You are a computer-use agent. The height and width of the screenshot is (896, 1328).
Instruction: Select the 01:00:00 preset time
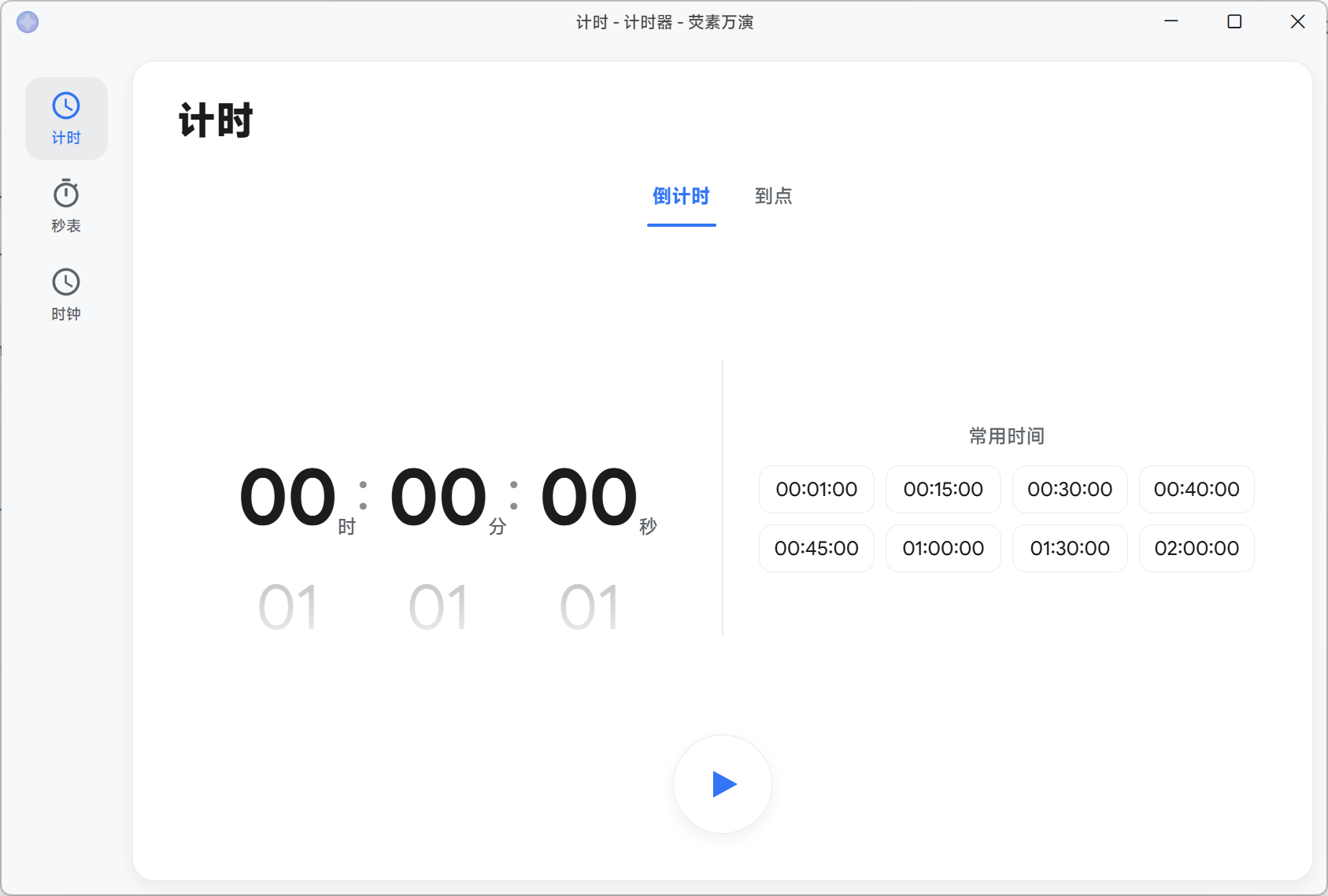[943, 548]
